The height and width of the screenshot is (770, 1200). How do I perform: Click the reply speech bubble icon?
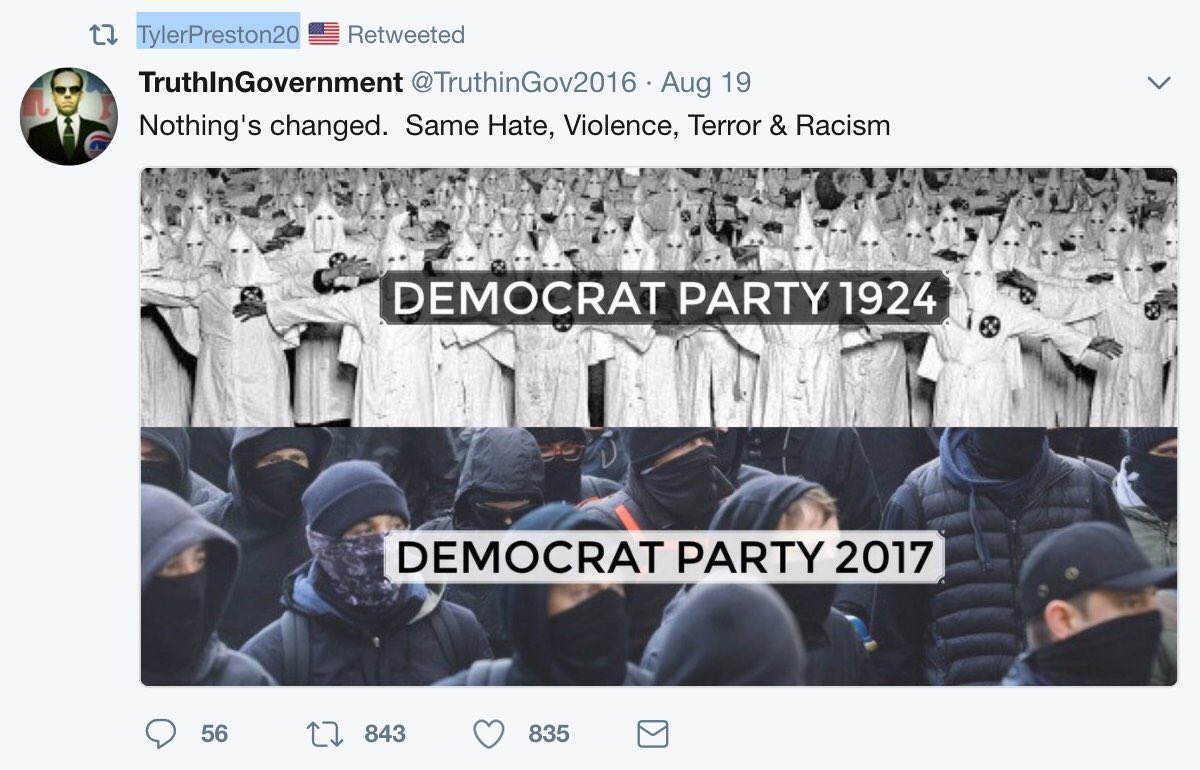point(160,735)
